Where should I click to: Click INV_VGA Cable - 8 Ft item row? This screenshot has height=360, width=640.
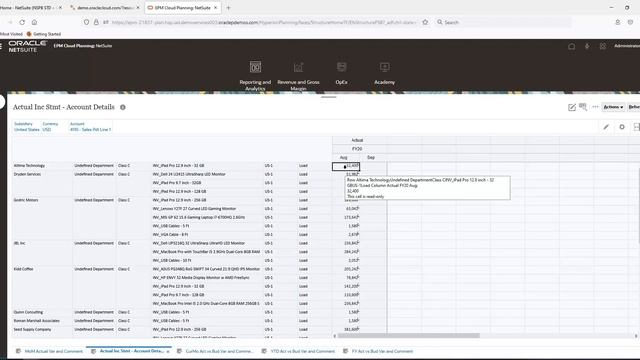171,235
